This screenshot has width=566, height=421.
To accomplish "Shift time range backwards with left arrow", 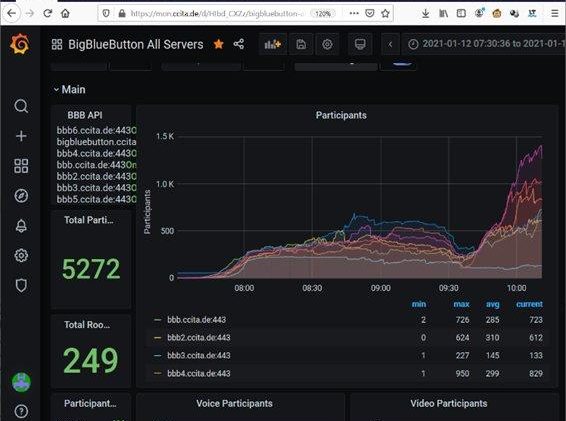I will [390, 44].
